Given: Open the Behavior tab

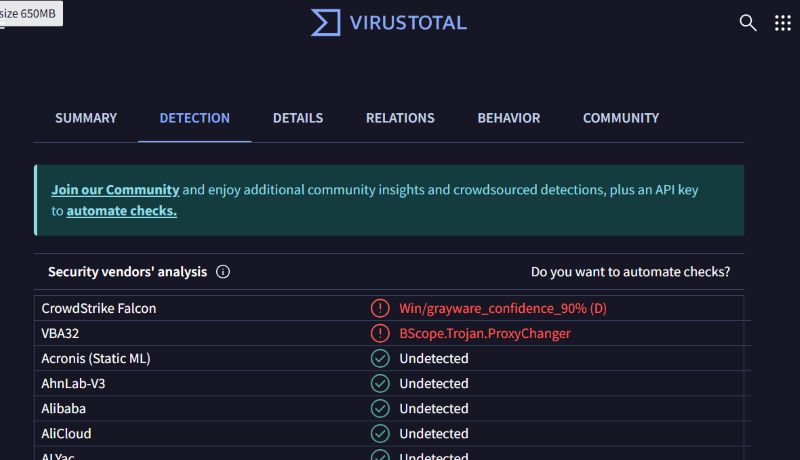Looking at the screenshot, I should coord(508,118).
